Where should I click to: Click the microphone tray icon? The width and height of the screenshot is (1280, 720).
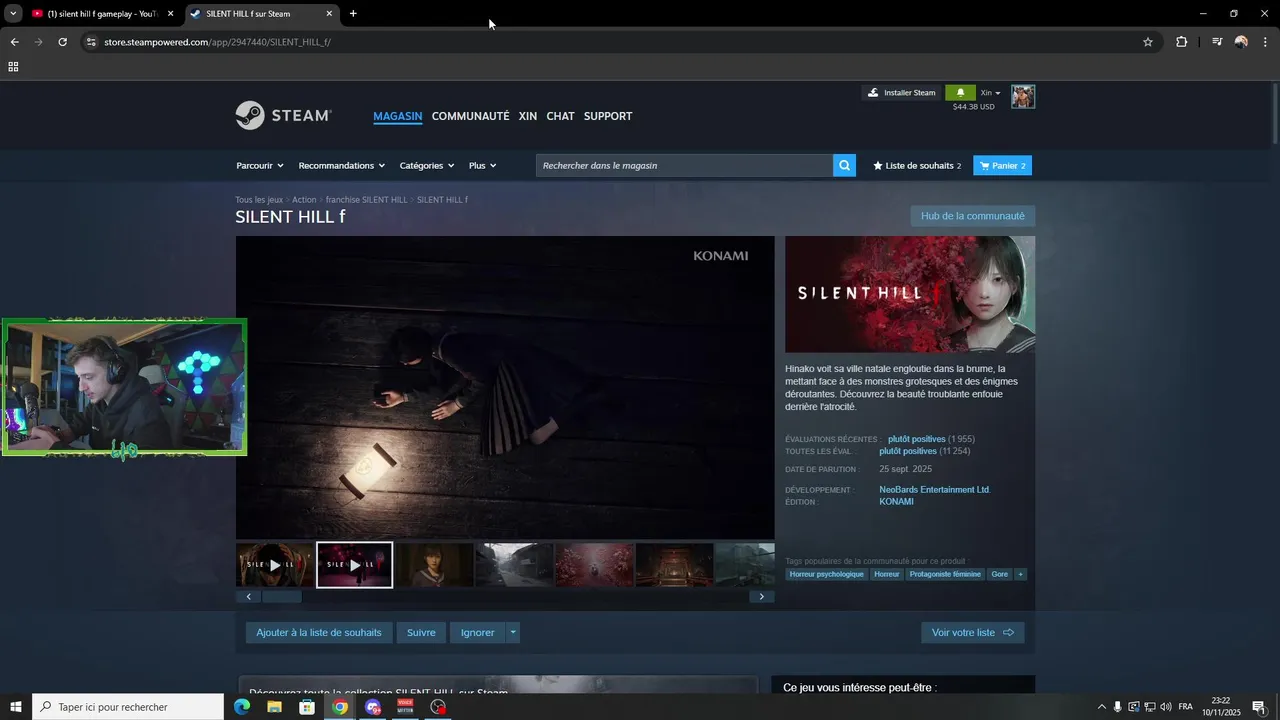tap(1118, 707)
